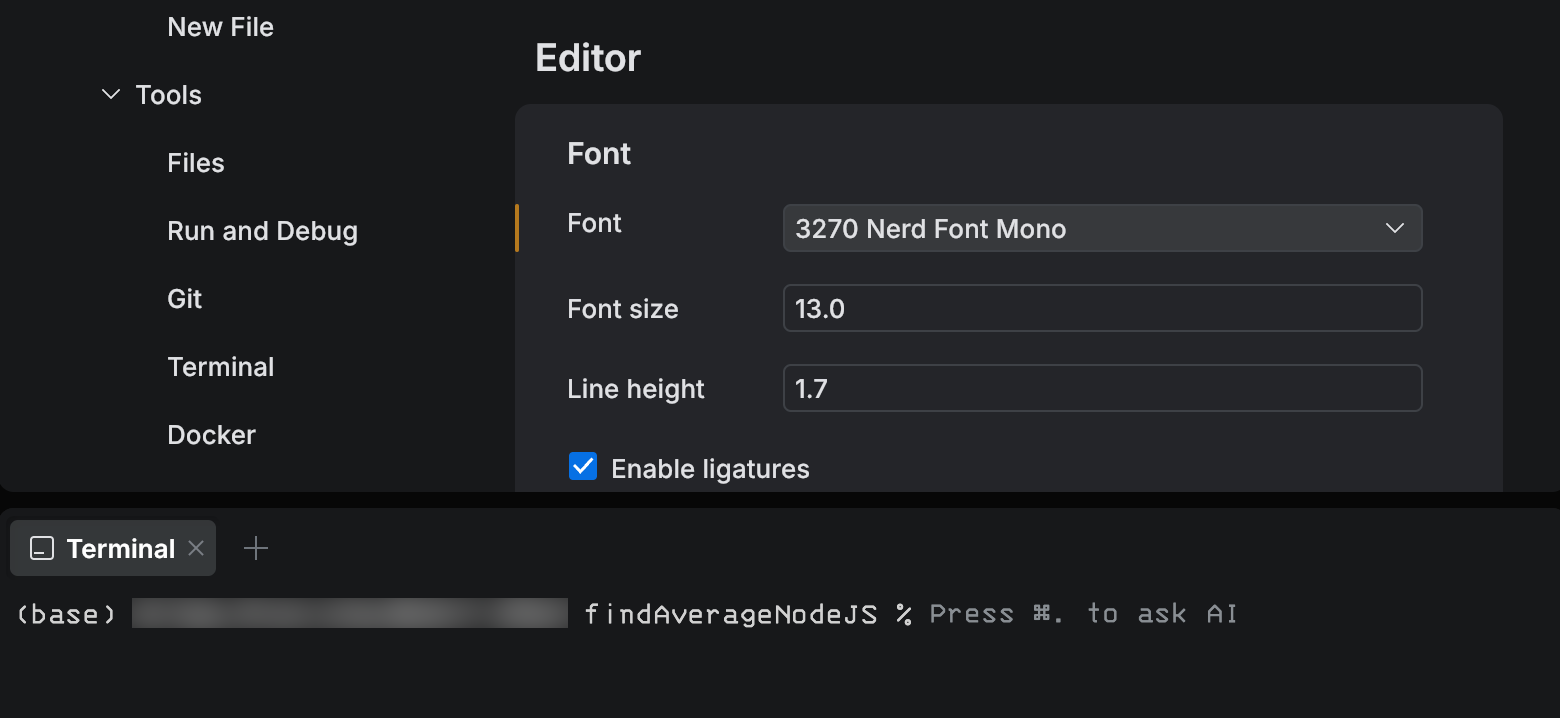The image size is (1560, 718).
Task: Open Run and Debug settings
Action: 262,230
